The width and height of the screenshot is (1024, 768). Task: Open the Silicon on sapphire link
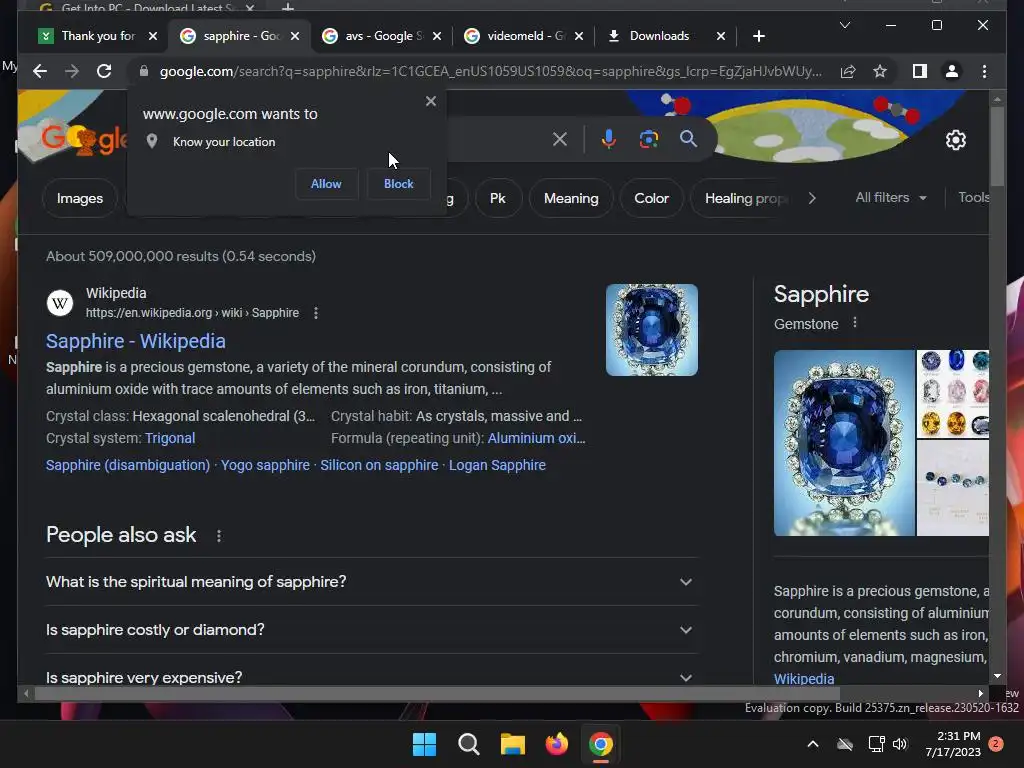pos(379,465)
